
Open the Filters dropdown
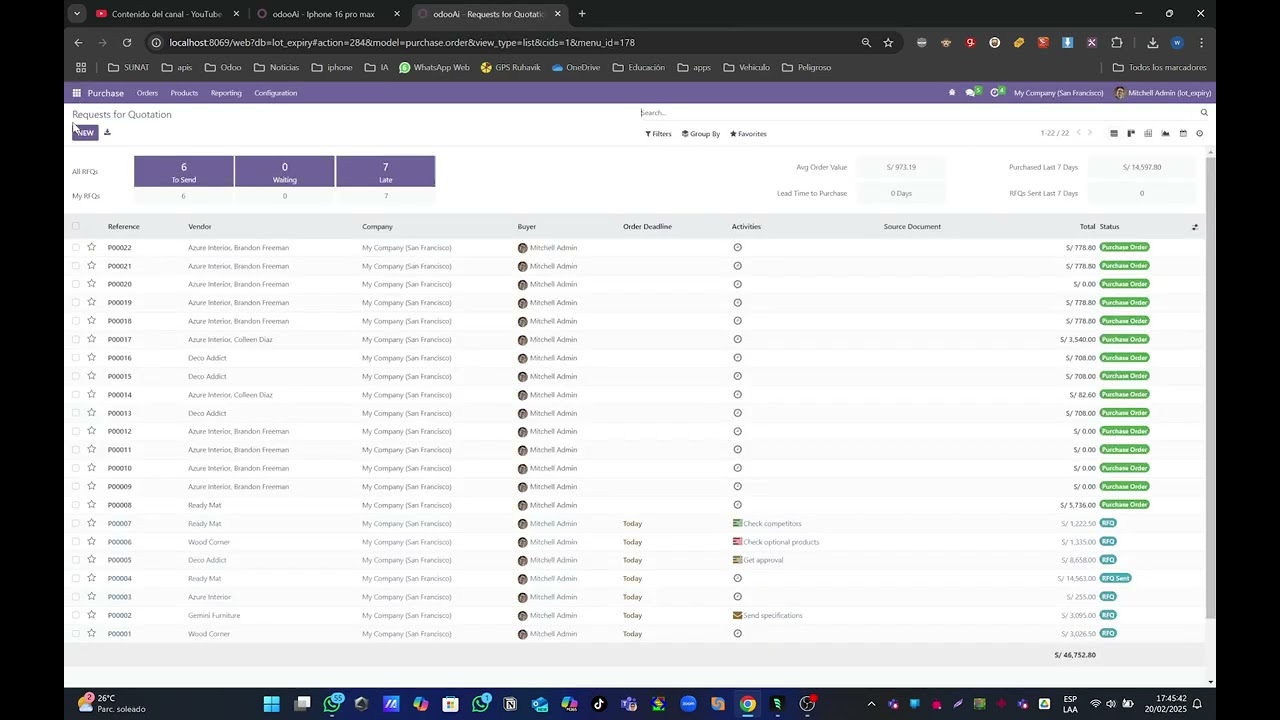(658, 134)
